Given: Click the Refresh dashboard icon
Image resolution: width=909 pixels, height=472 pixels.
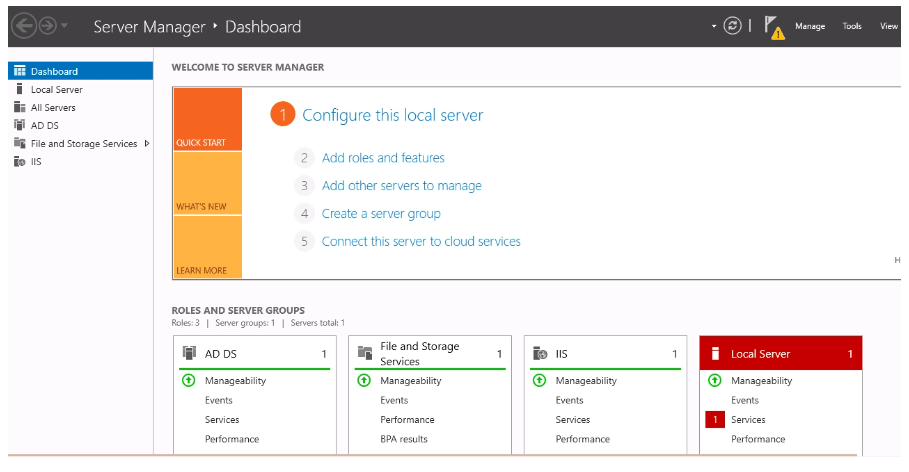Looking at the screenshot, I should 732,26.
